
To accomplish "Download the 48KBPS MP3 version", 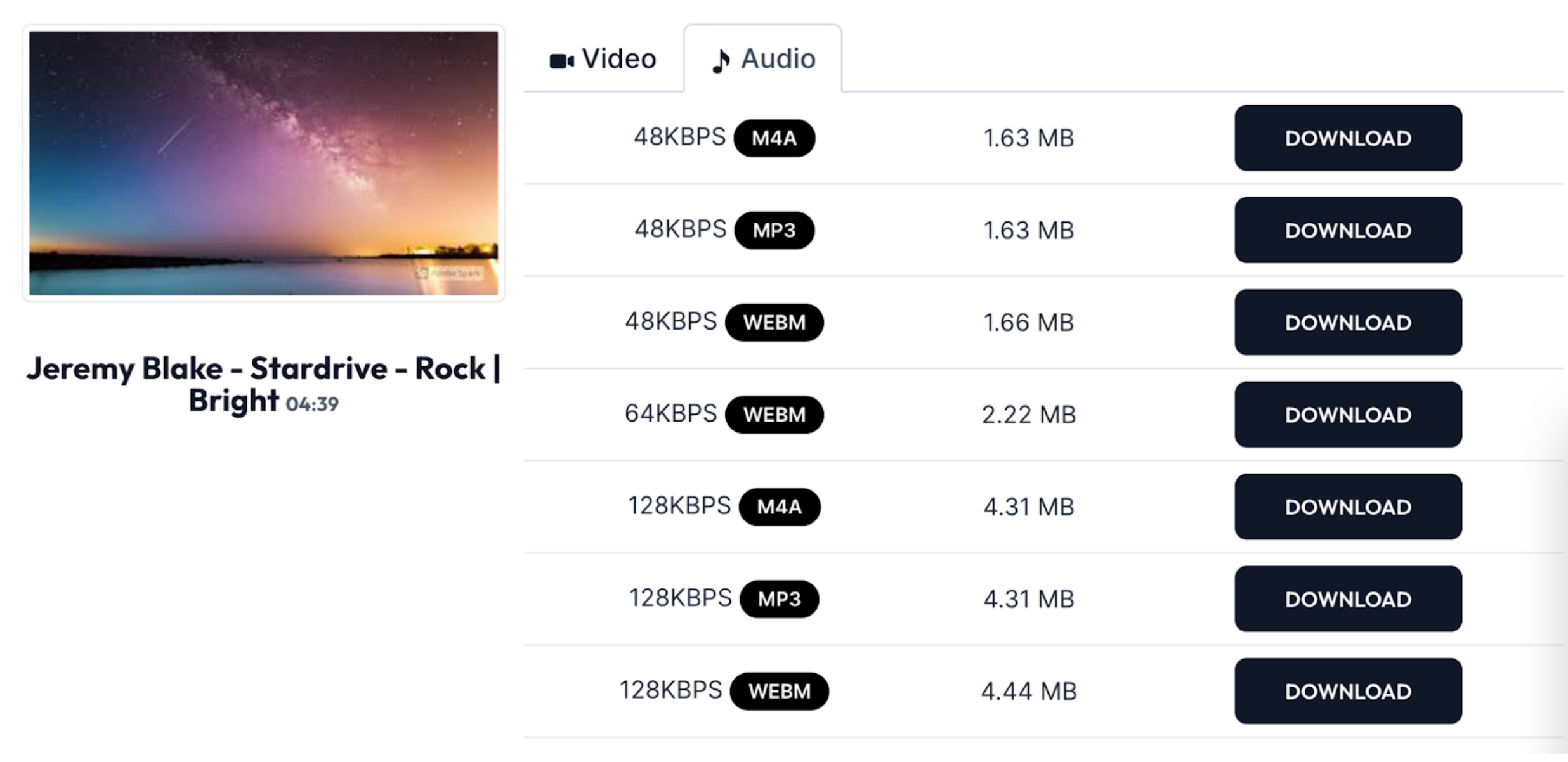I will (x=1347, y=230).
